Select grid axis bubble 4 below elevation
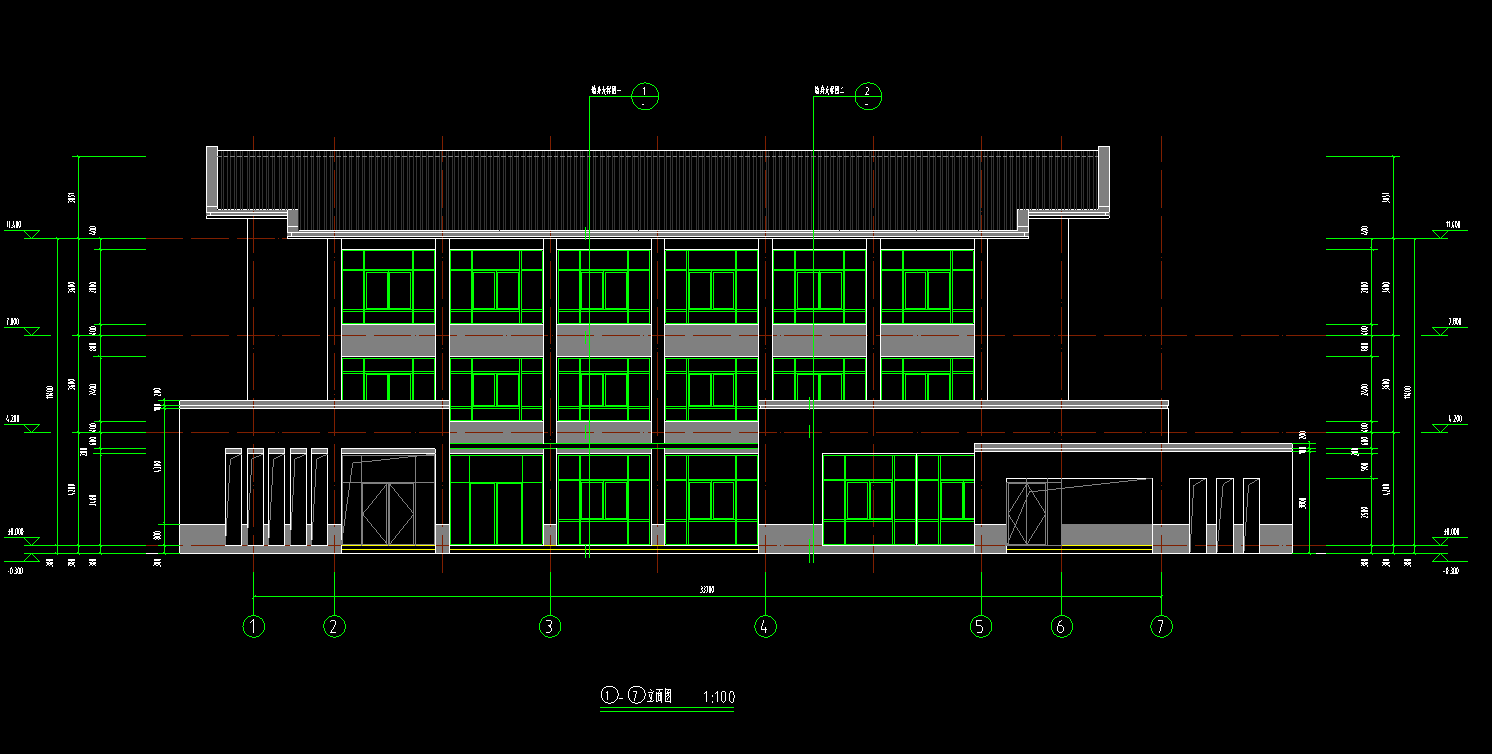 point(765,627)
